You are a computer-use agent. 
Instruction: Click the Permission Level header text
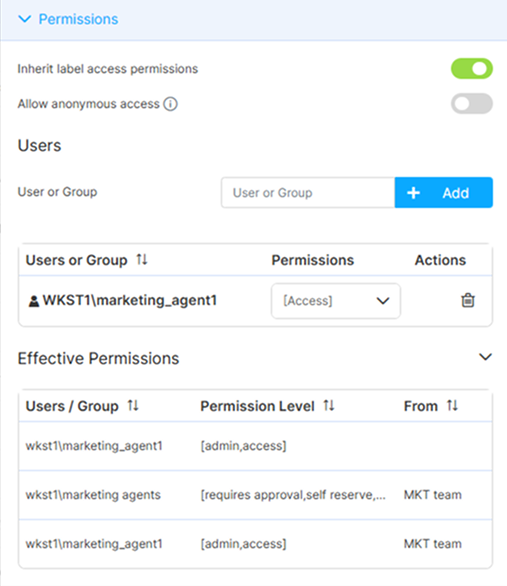tap(257, 406)
